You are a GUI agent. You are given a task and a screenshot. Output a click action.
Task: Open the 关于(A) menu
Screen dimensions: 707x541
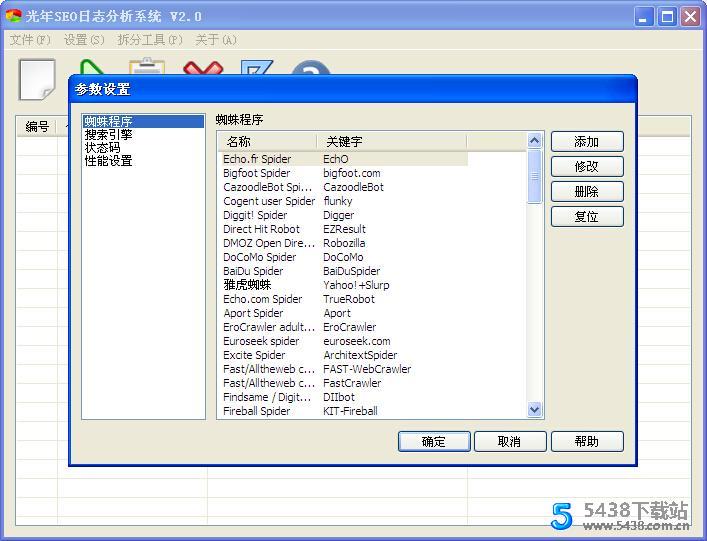(x=216, y=40)
